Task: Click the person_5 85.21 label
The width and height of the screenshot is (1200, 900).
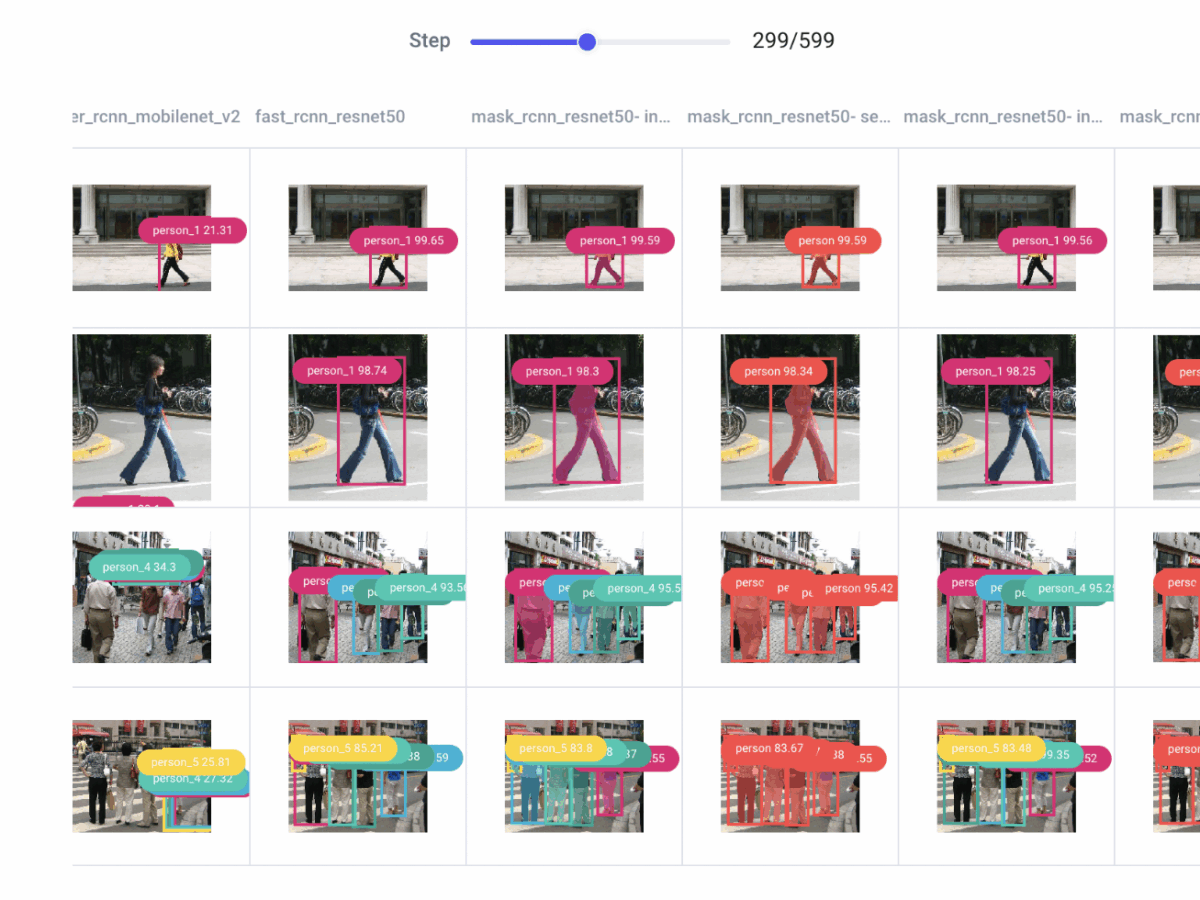Action: (343, 748)
